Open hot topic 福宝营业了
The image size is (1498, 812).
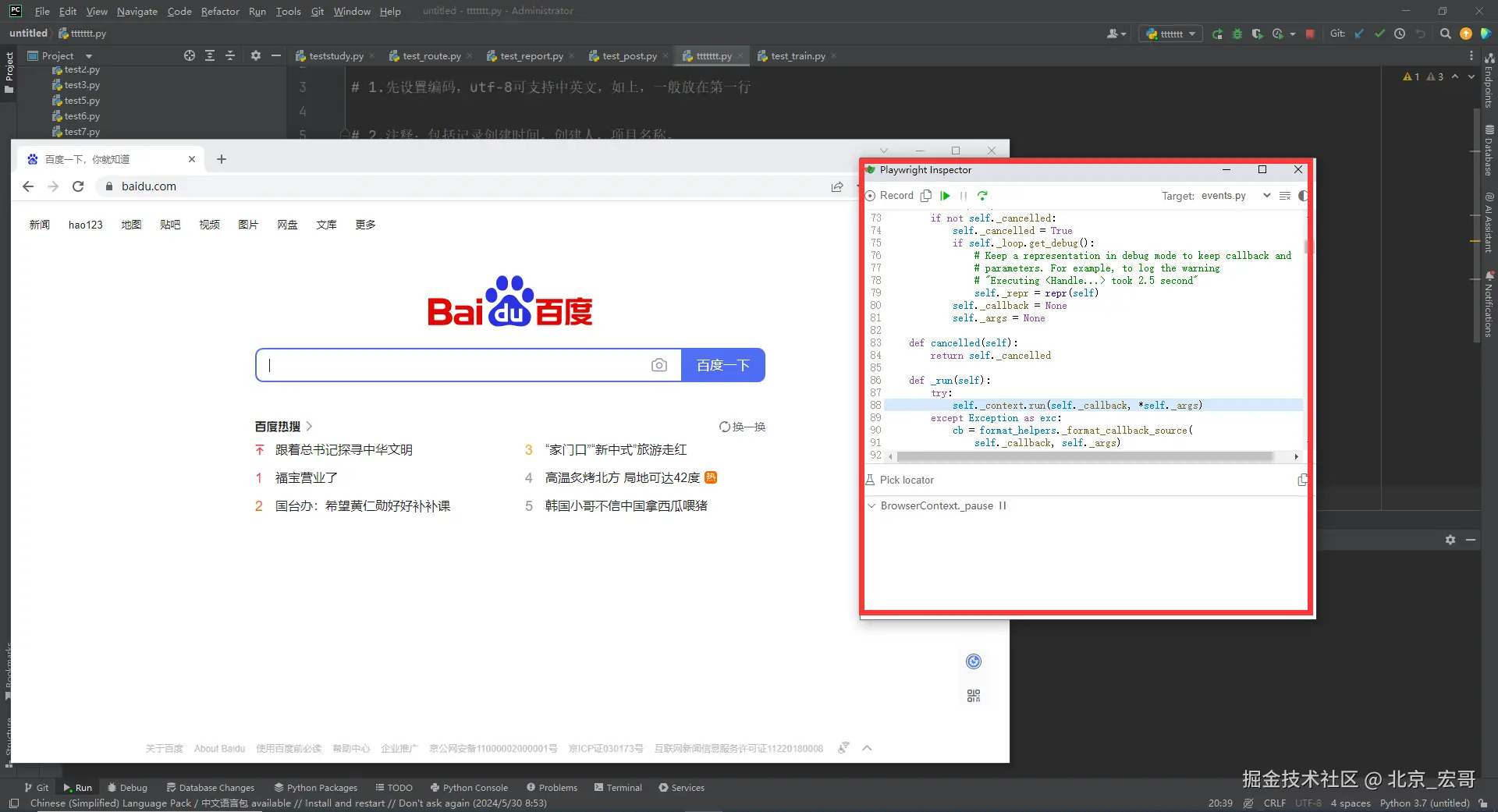[307, 477]
